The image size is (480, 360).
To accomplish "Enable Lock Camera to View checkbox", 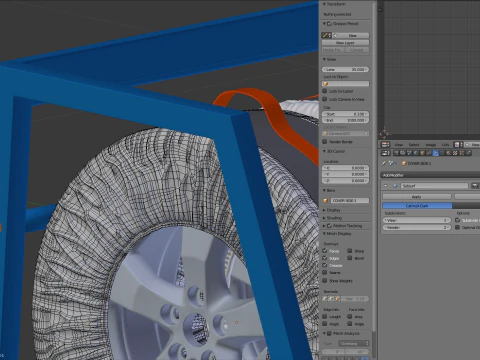I will pyautogui.click(x=325, y=99).
